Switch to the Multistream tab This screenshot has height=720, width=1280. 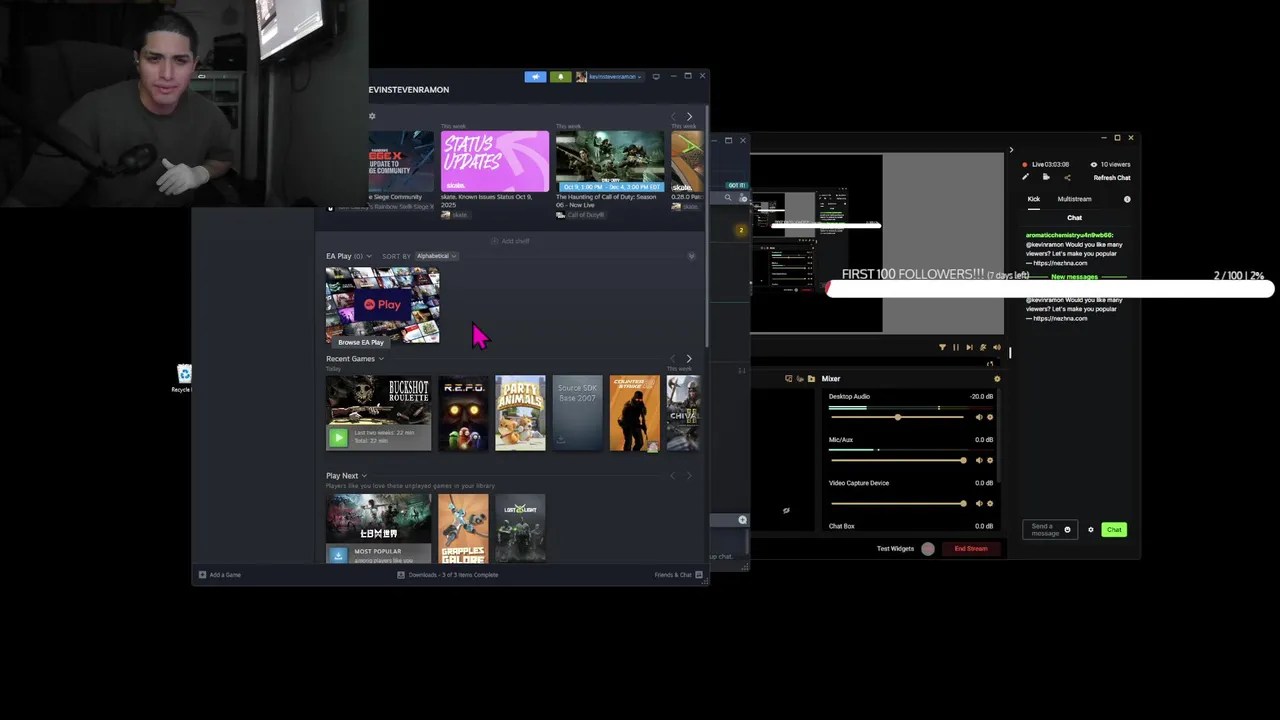[1075, 199]
